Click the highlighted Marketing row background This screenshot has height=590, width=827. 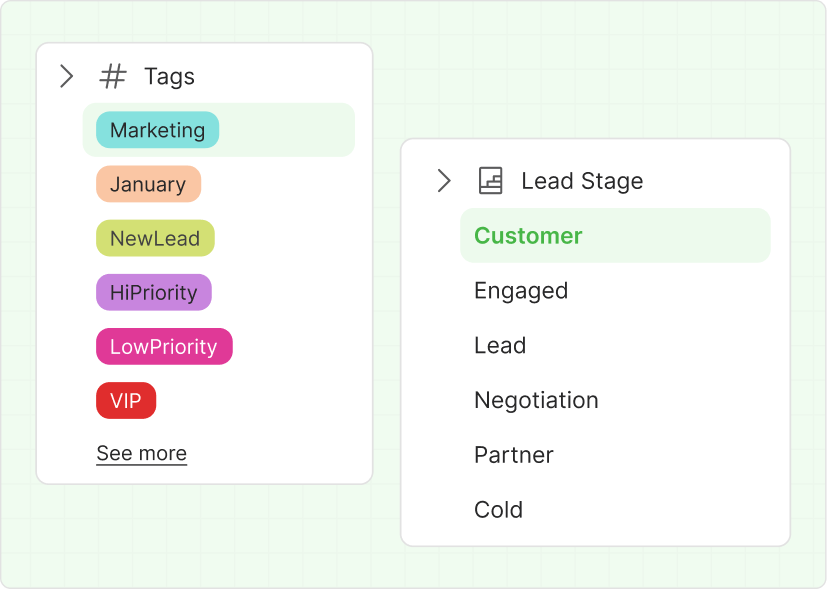[x=290, y=130]
